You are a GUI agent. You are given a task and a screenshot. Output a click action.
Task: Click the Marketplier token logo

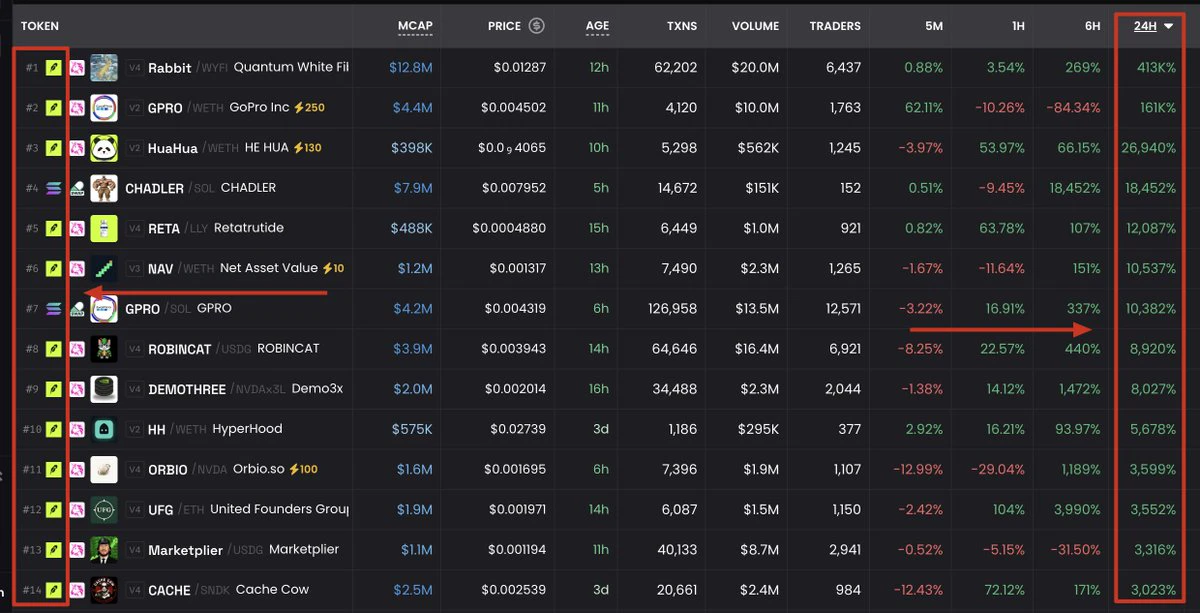click(104, 549)
